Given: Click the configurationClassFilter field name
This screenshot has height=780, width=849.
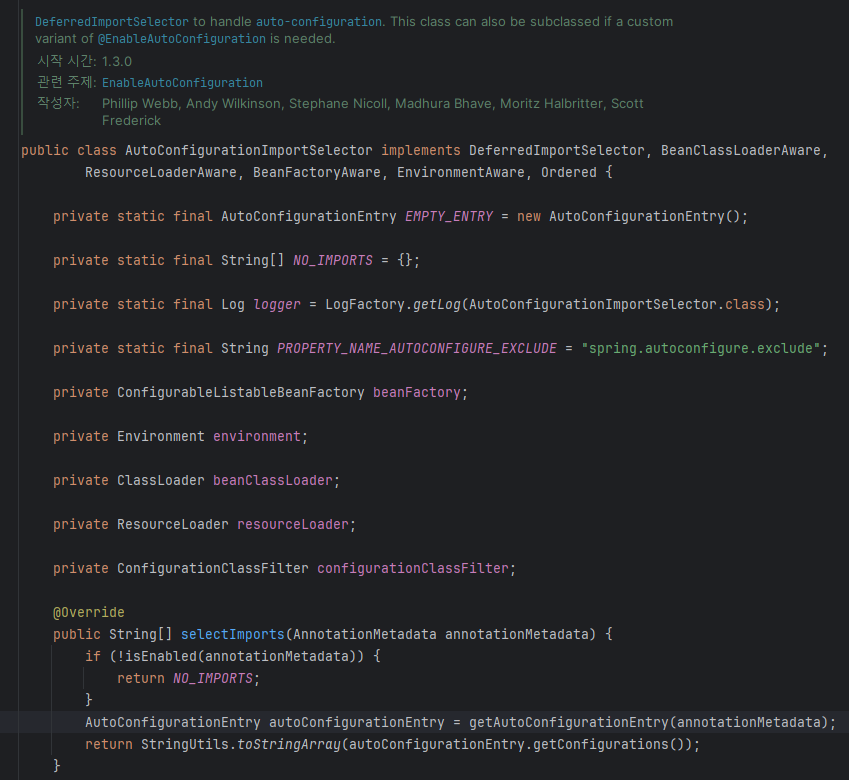Looking at the screenshot, I should pos(413,568).
